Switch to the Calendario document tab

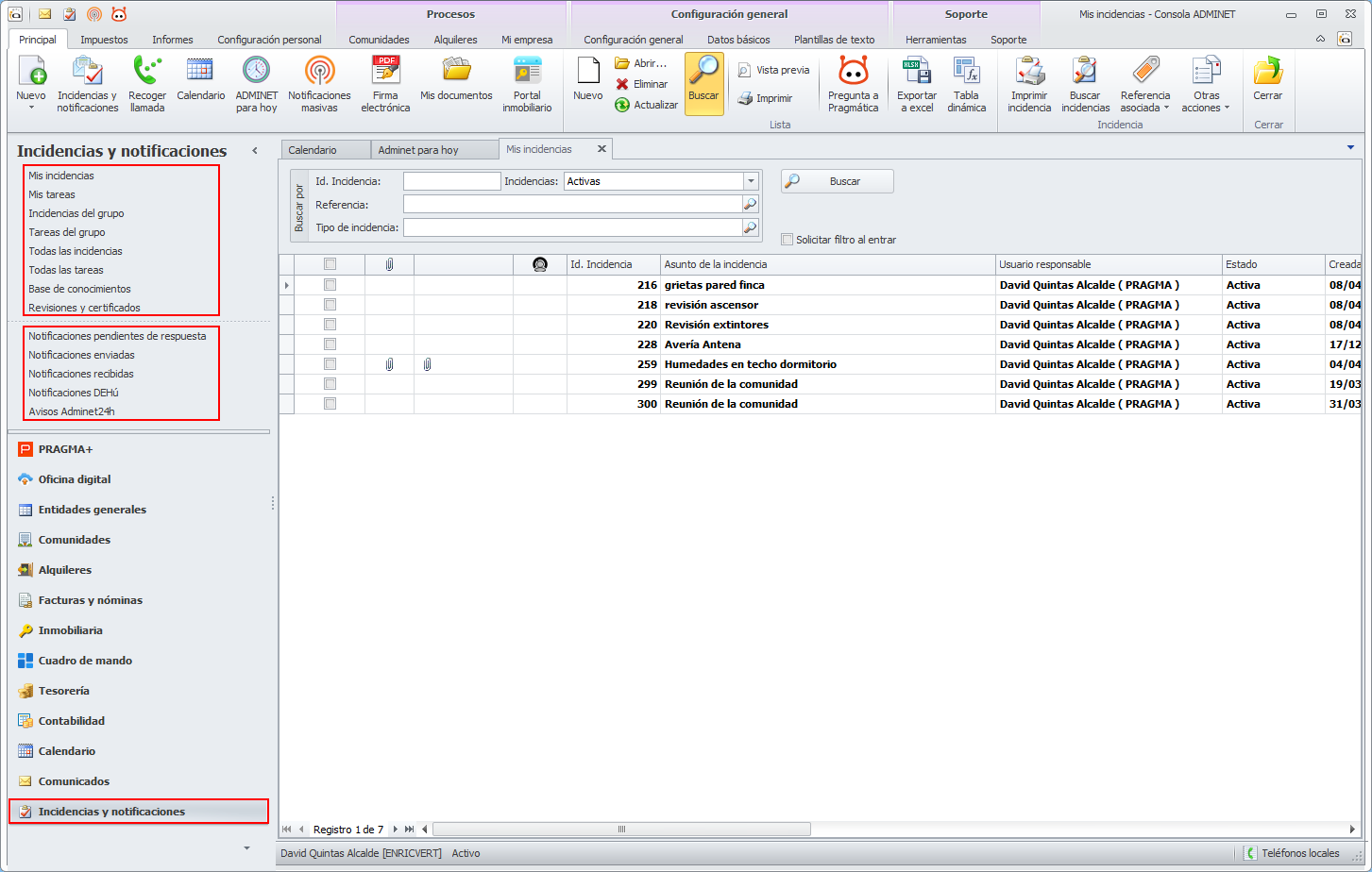pyautogui.click(x=324, y=150)
